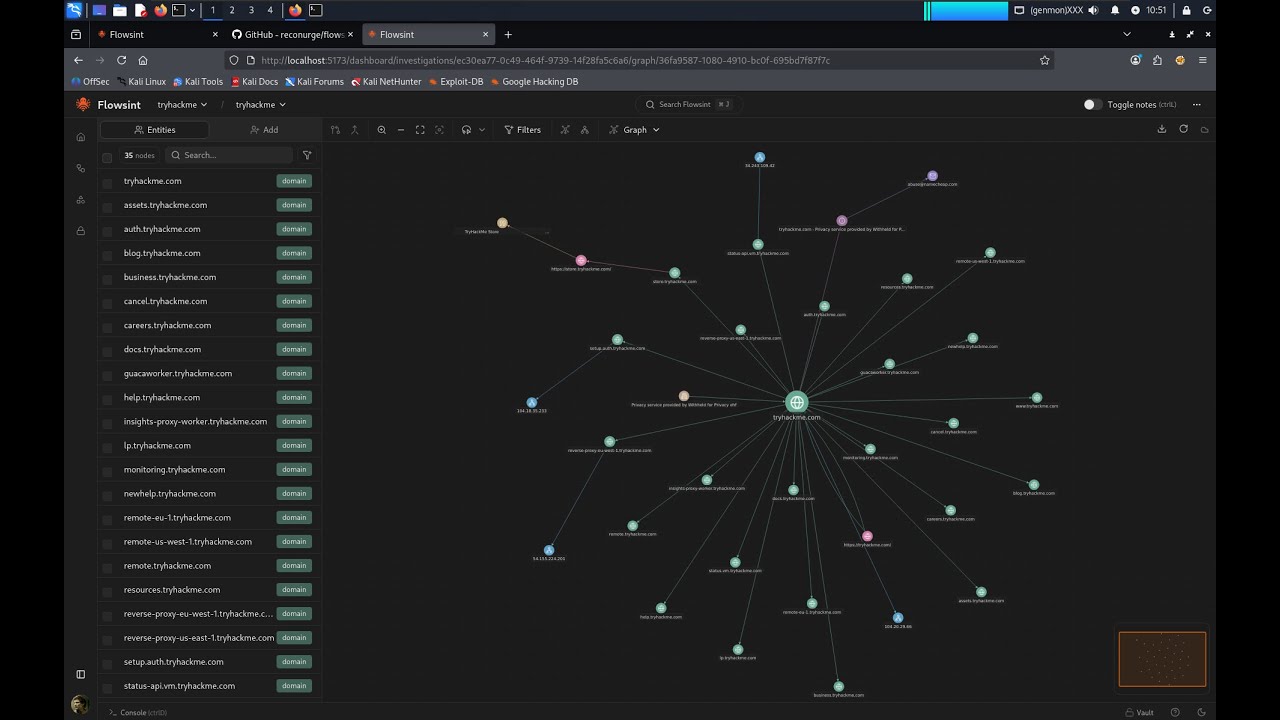Open the second tryhackme breadcrumb dropdown
Image resolution: width=1280 pixels, height=720 pixels.
coord(260,104)
